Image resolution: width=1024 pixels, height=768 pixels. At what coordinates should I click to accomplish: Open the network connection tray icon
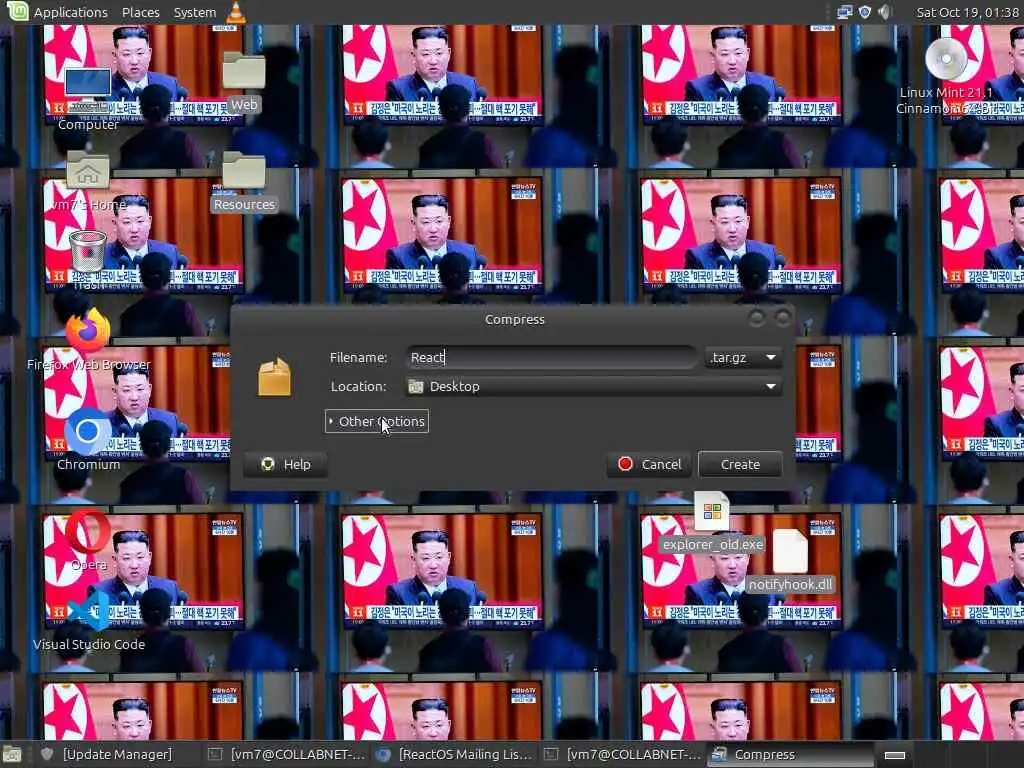pyautogui.click(x=844, y=12)
